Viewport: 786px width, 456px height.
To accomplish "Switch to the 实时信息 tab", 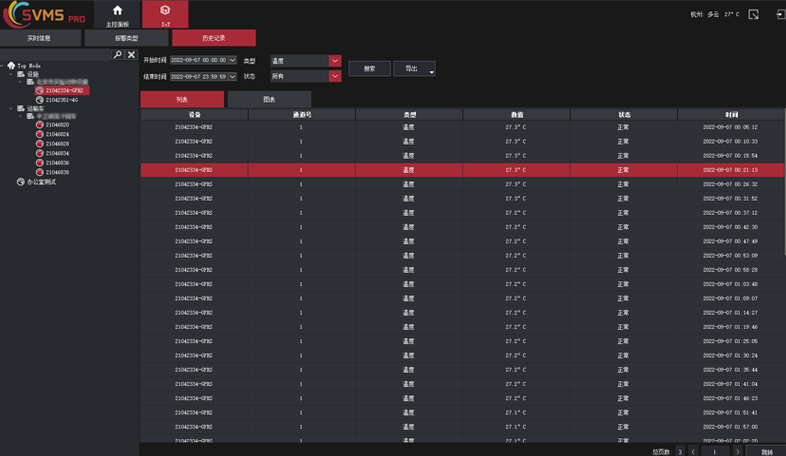I will 41,38.
